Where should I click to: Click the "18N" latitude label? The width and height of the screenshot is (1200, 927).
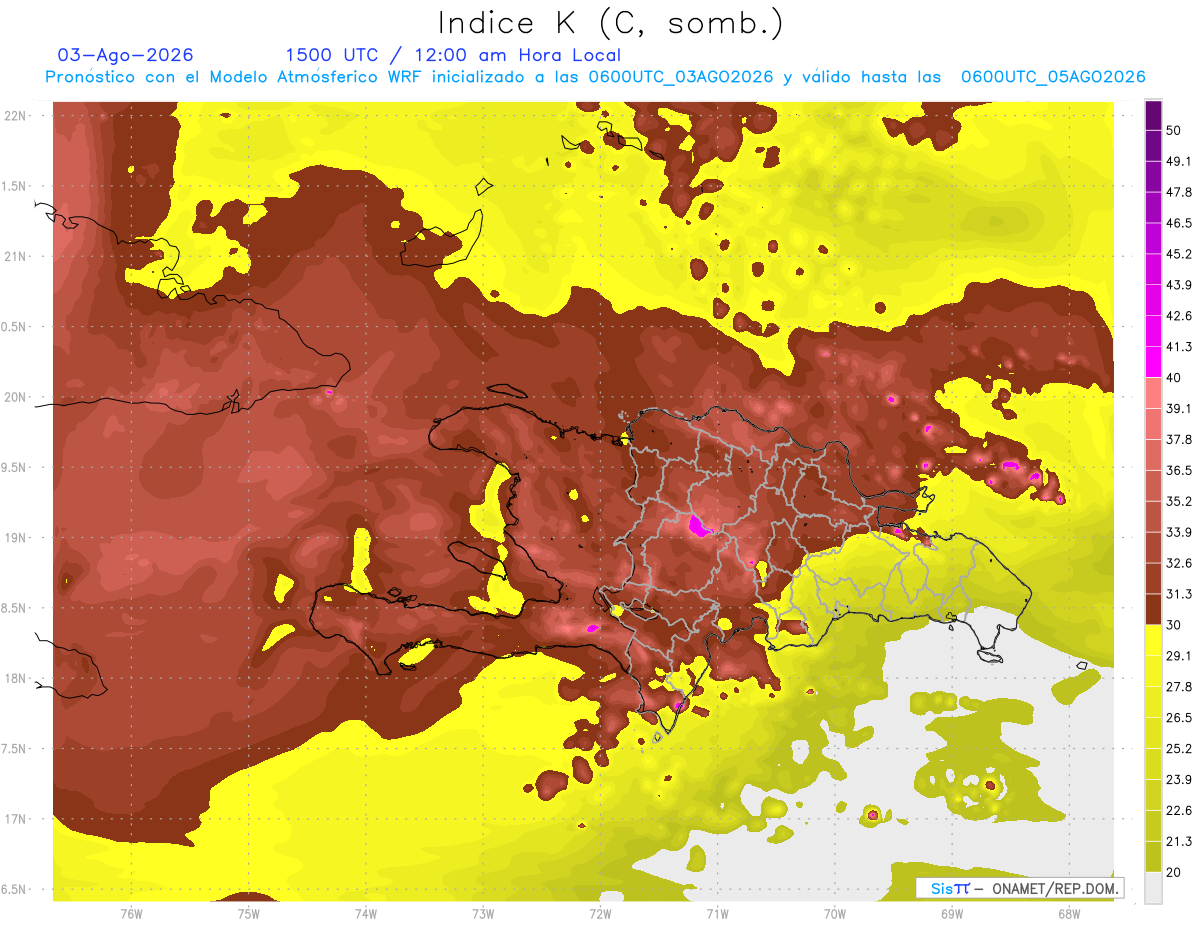coord(16,678)
